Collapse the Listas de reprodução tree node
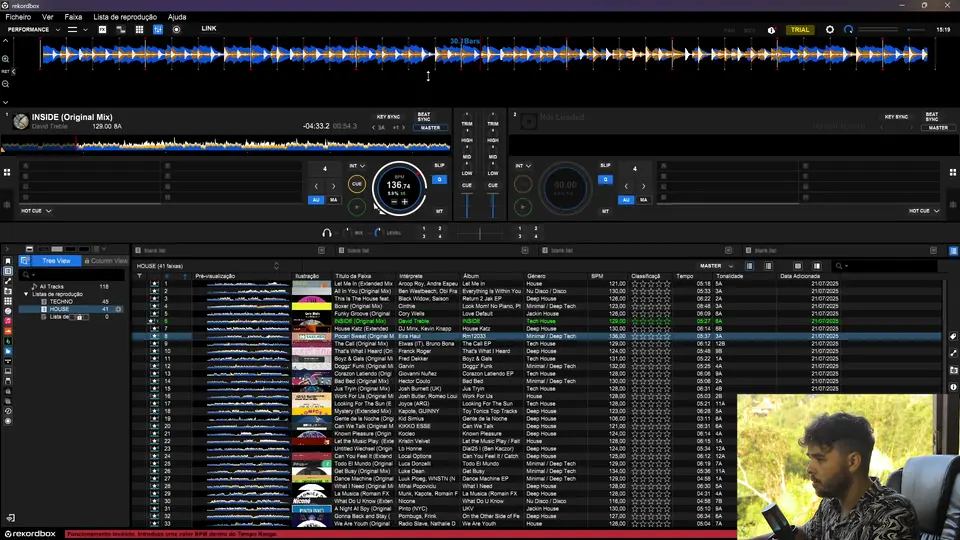The width and height of the screenshot is (960, 540). tap(26, 294)
